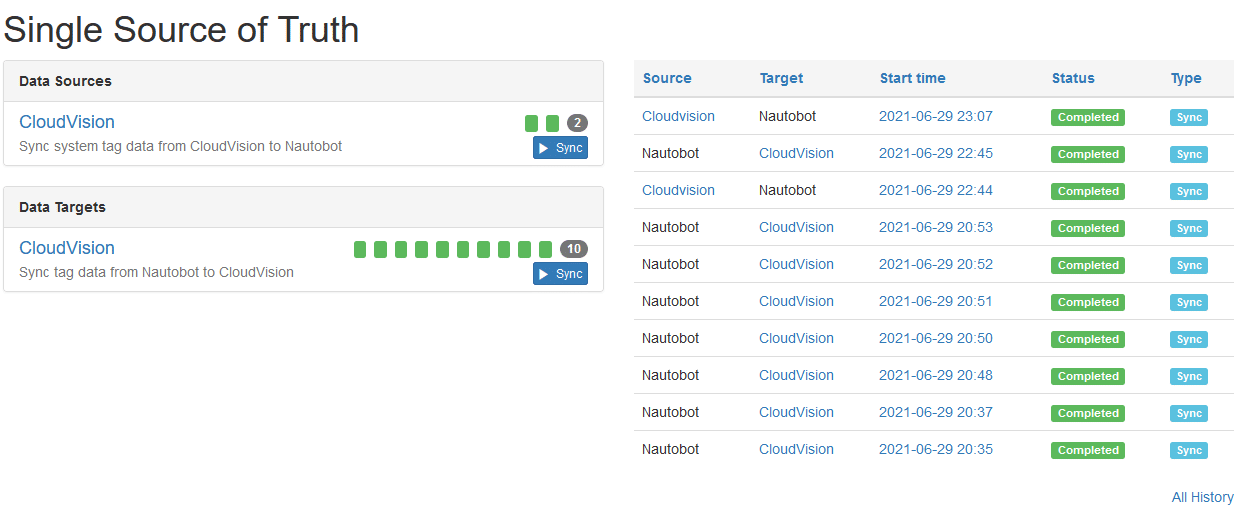Open All History link
Screen dimensions: 1247x528
(x=1203, y=497)
